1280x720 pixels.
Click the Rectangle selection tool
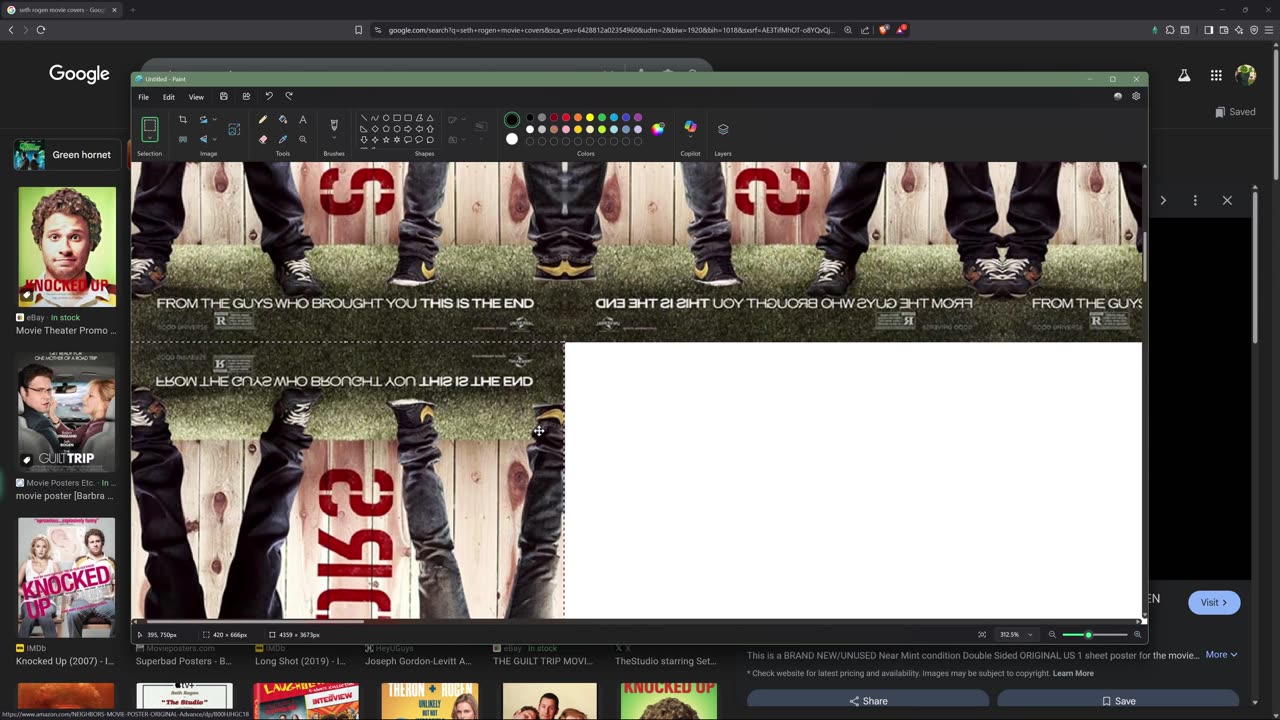[x=150, y=127]
